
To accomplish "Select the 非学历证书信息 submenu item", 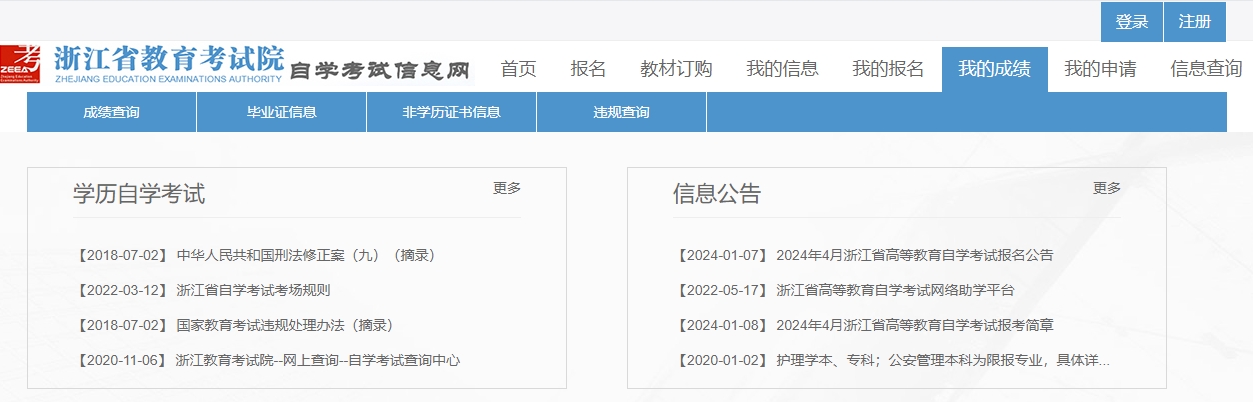I will coord(451,112).
